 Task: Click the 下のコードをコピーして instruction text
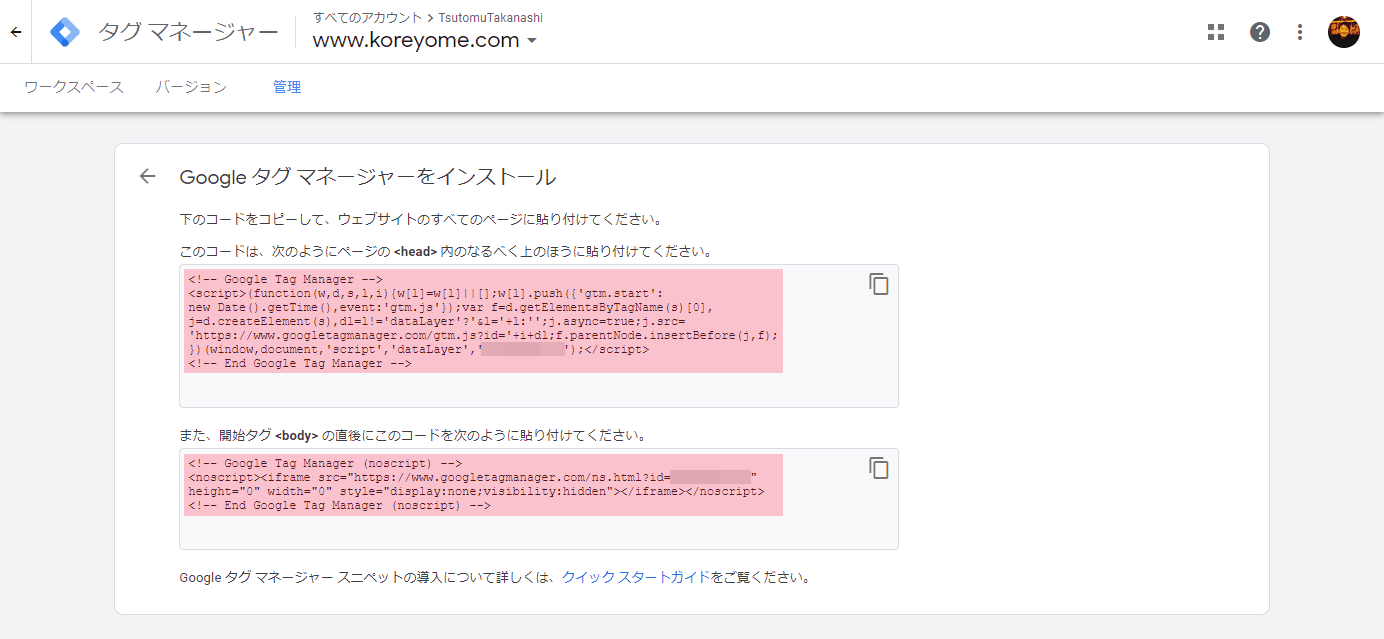(x=421, y=219)
